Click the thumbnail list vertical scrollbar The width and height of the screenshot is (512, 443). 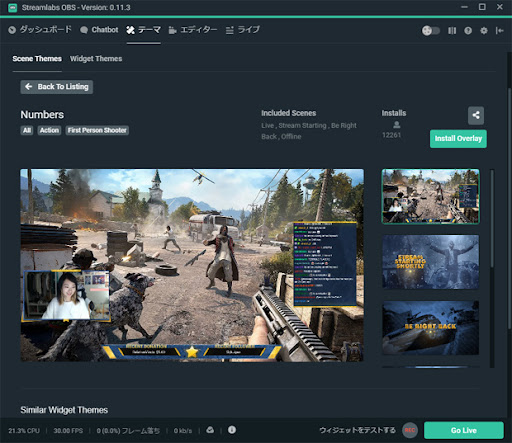[492, 218]
